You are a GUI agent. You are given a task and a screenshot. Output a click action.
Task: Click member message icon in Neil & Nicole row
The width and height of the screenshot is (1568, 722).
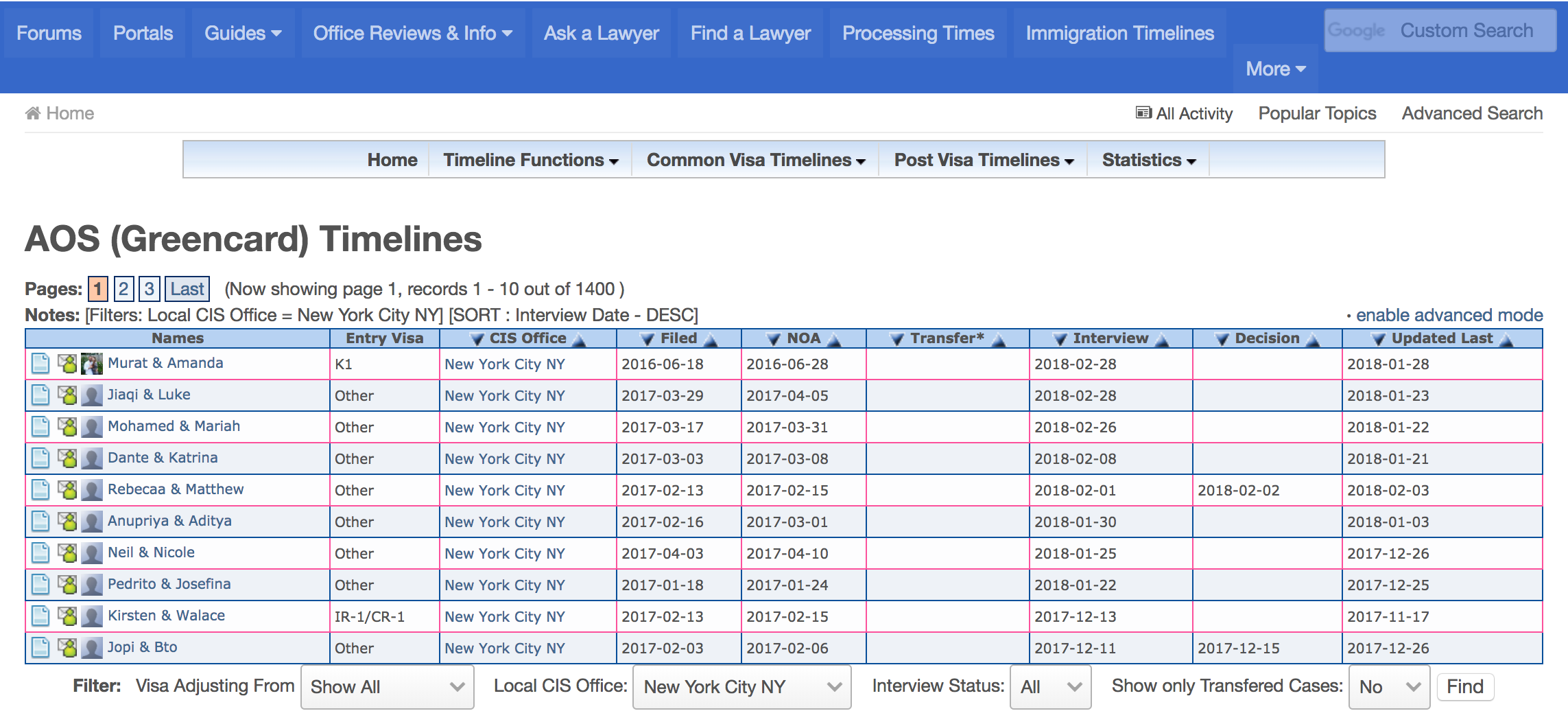(67, 552)
